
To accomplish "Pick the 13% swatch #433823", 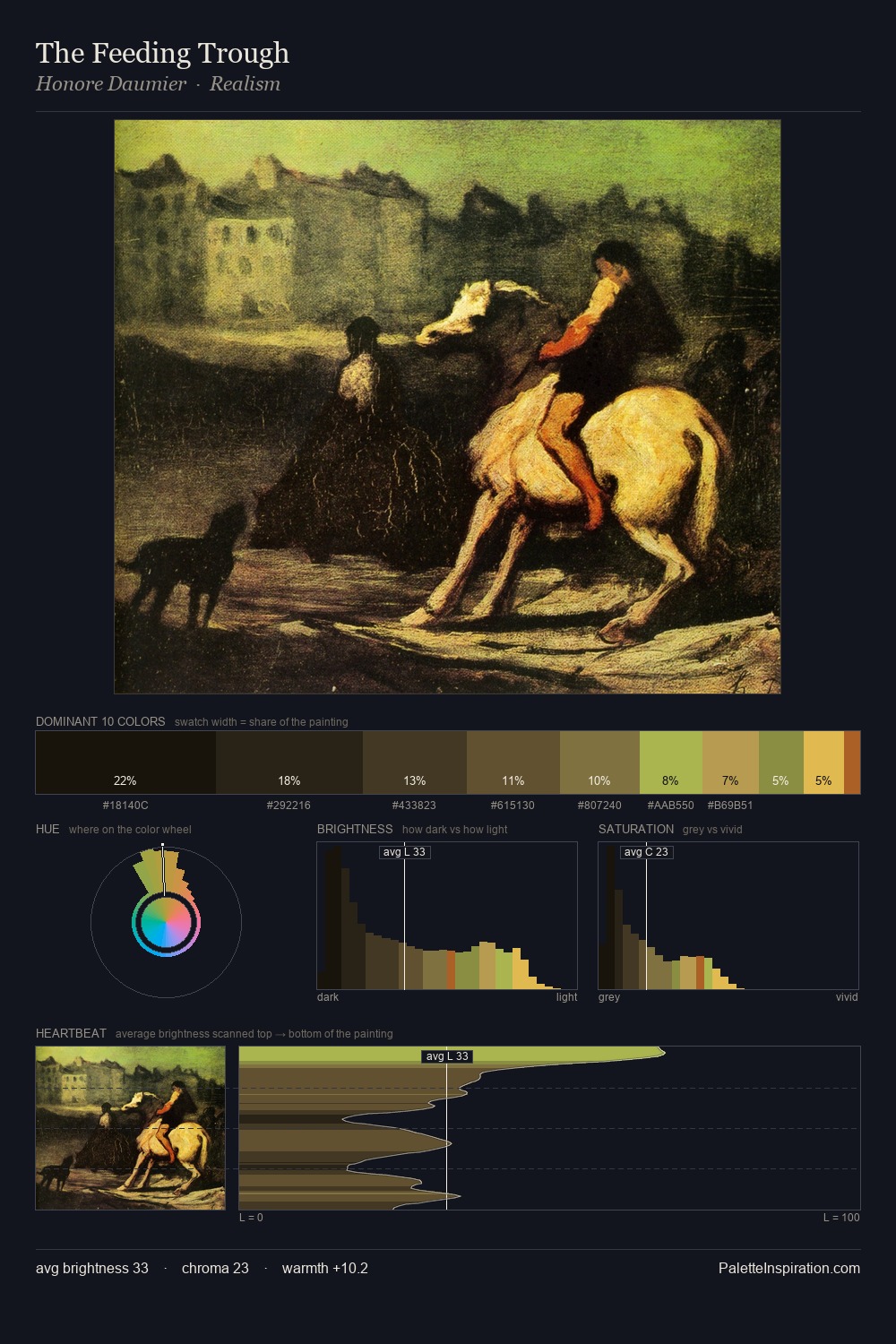I will 415,762.
